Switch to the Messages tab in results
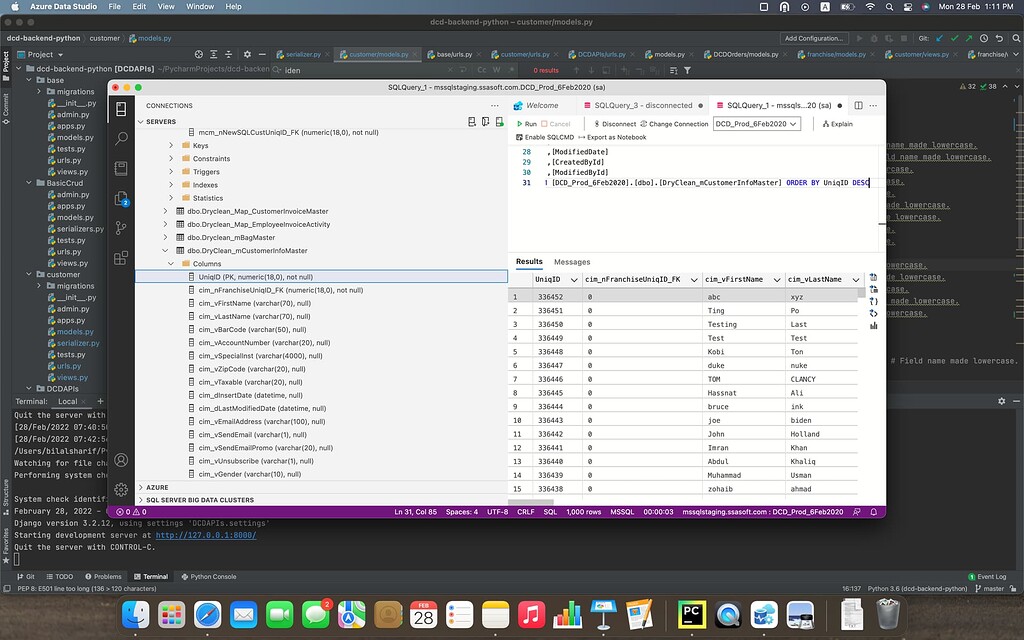 pos(572,261)
